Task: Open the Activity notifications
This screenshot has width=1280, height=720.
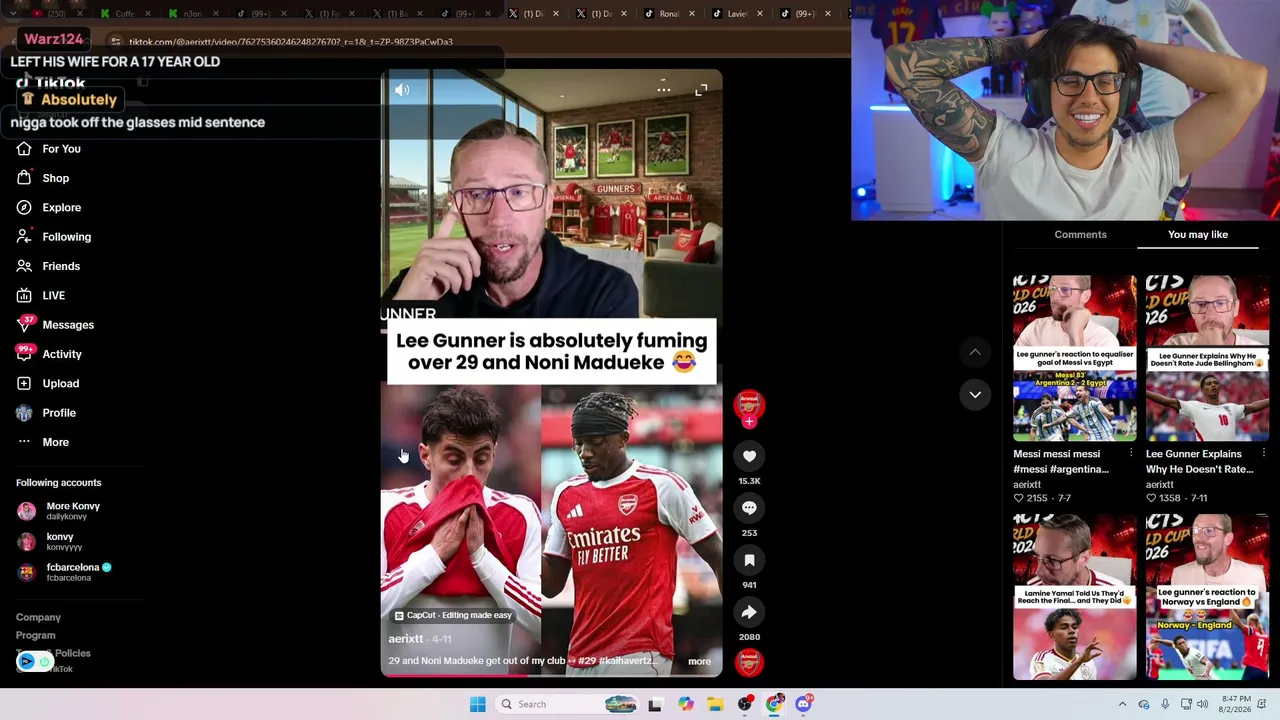Action: point(48,354)
